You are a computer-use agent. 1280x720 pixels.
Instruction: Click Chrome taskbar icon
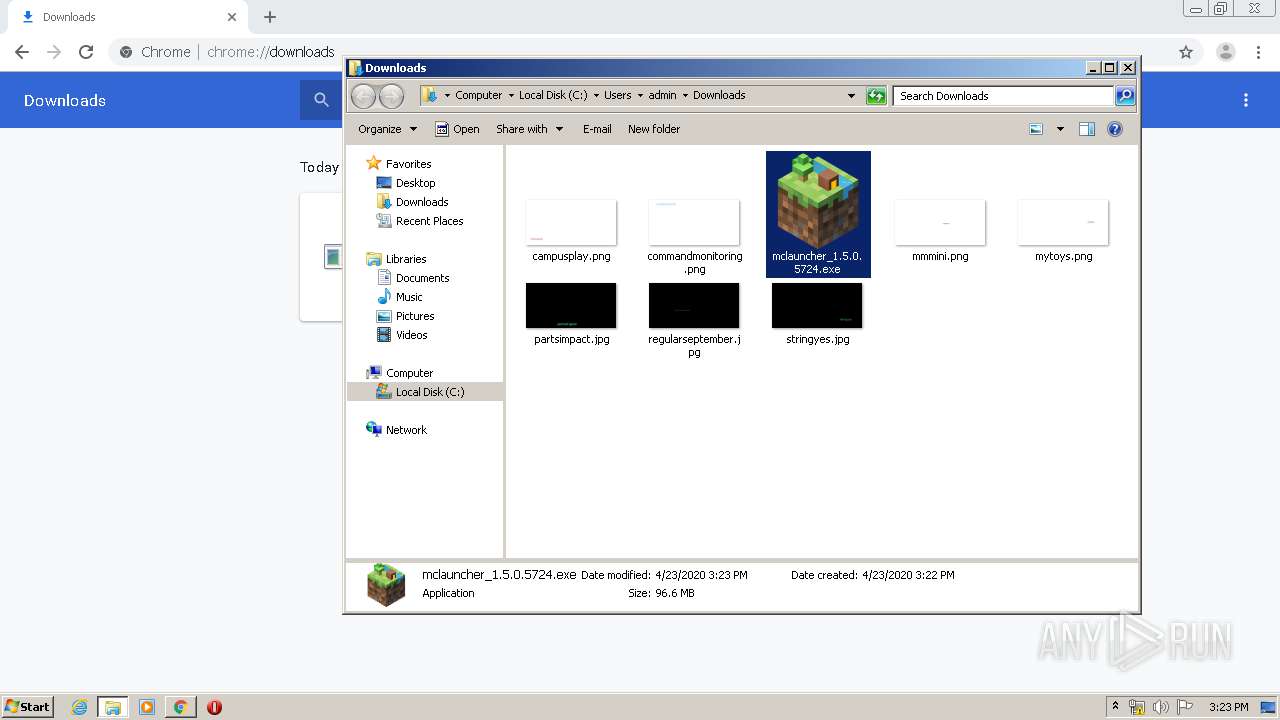[x=180, y=707]
